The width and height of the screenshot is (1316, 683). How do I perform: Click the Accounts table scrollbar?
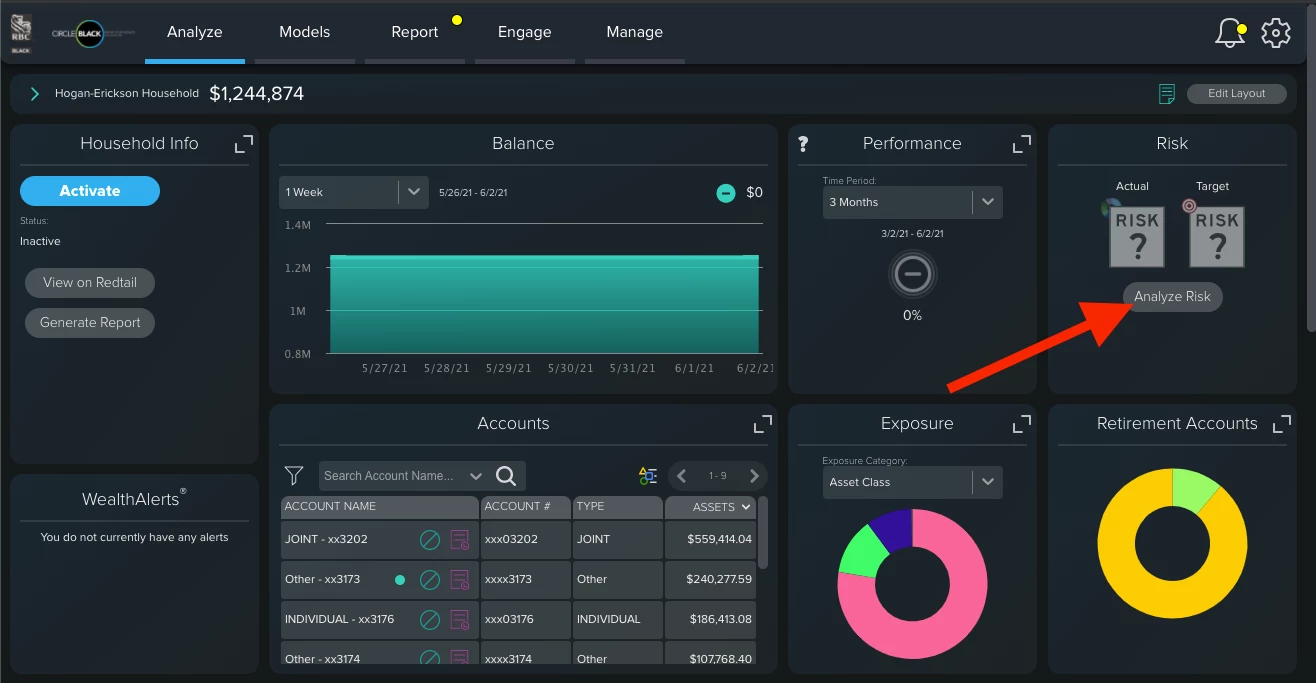pyautogui.click(x=763, y=532)
